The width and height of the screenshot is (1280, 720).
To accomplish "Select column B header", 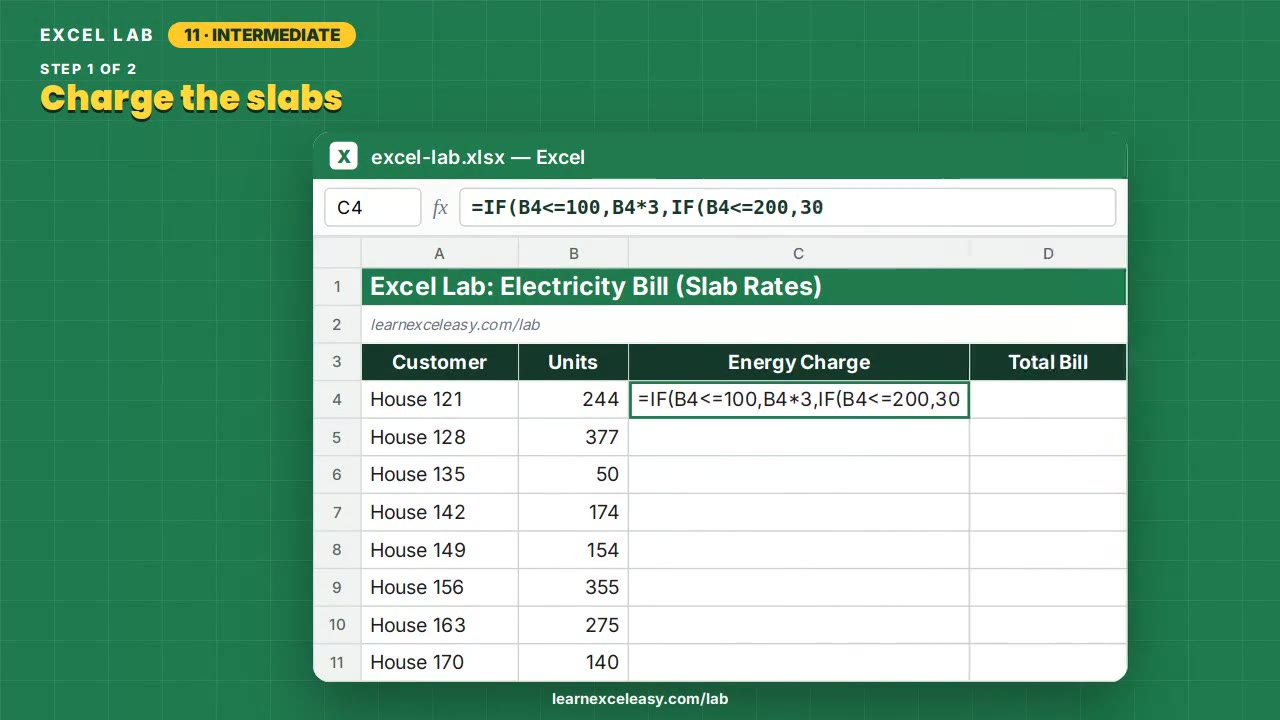I will click(x=573, y=254).
